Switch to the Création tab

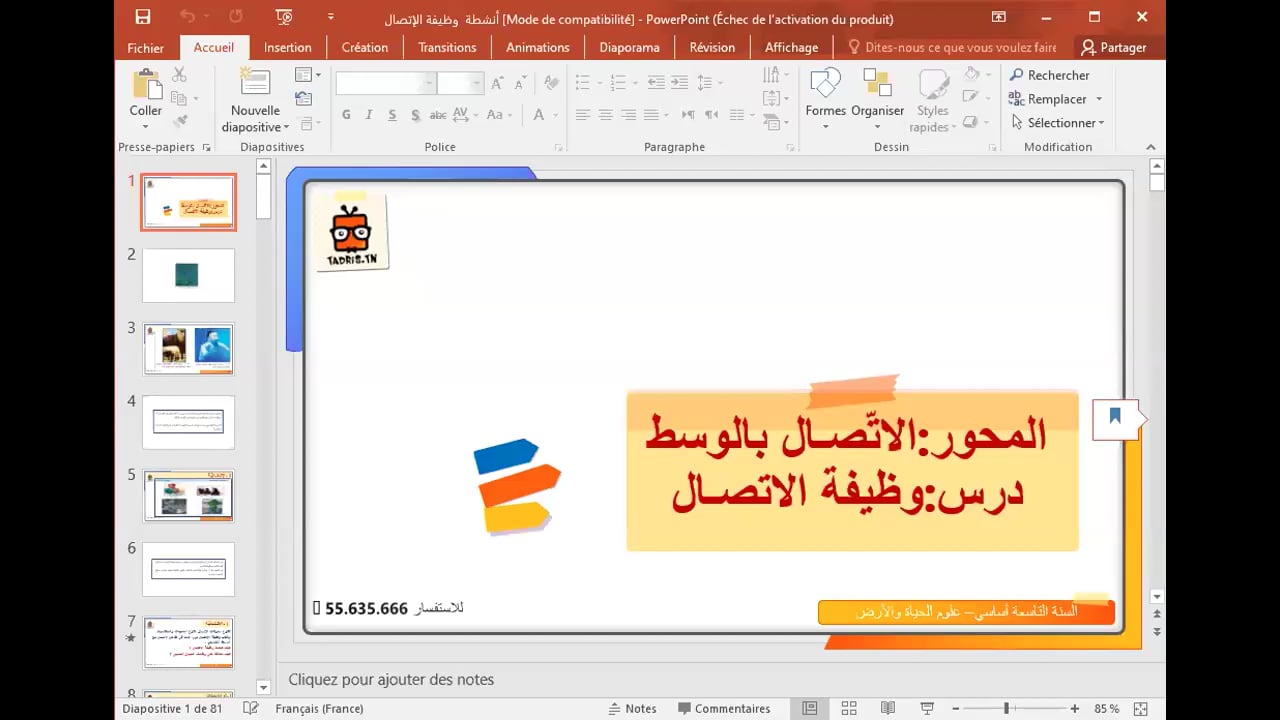(x=365, y=47)
